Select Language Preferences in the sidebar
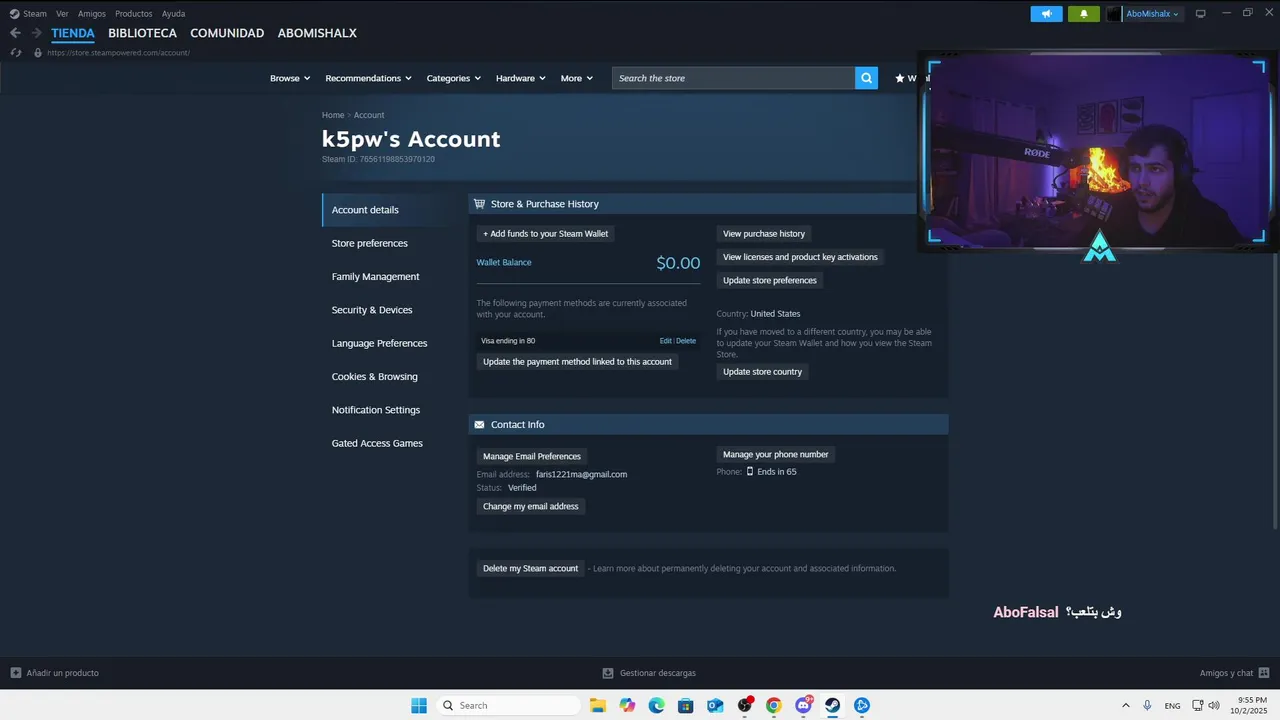Image resolution: width=1280 pixels, height=720 pixels. (x=380, y=343)
